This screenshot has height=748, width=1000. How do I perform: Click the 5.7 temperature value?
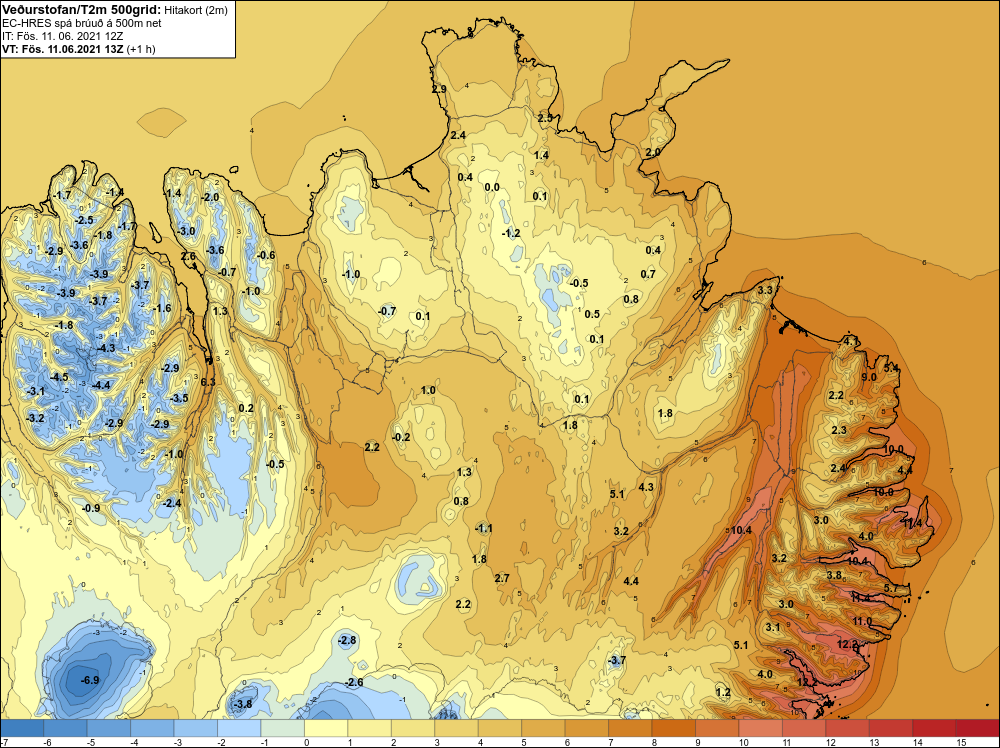[x=892, y=588]
